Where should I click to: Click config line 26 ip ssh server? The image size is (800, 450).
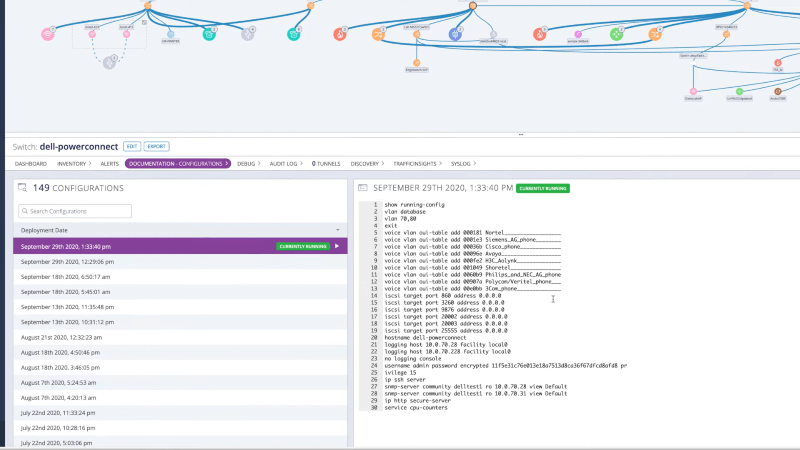[x=405, y=380]
